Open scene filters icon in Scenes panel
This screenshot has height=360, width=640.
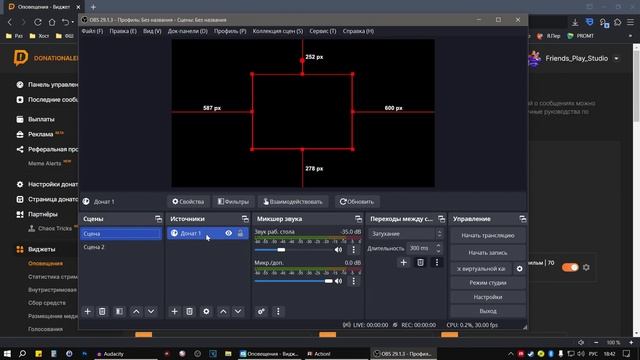(119, 311)
